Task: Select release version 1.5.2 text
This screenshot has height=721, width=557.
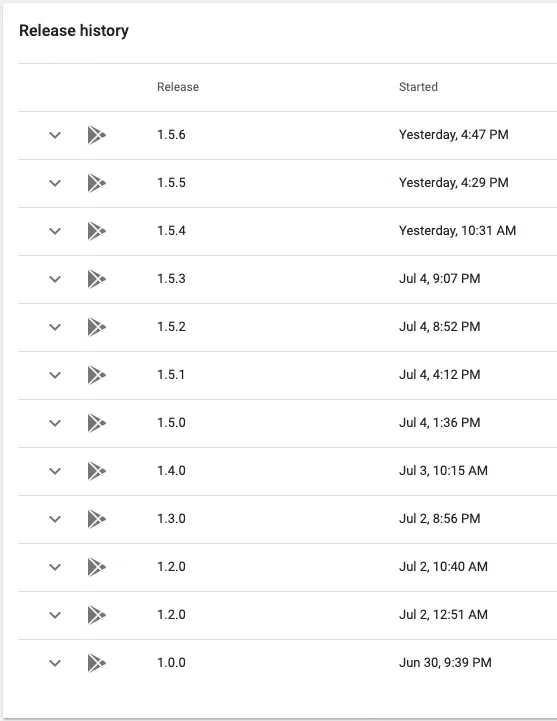Action: click(x=171, y=326)
